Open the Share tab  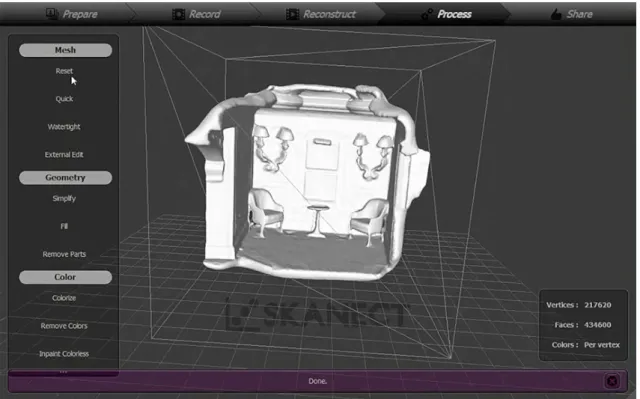[571, 14]
